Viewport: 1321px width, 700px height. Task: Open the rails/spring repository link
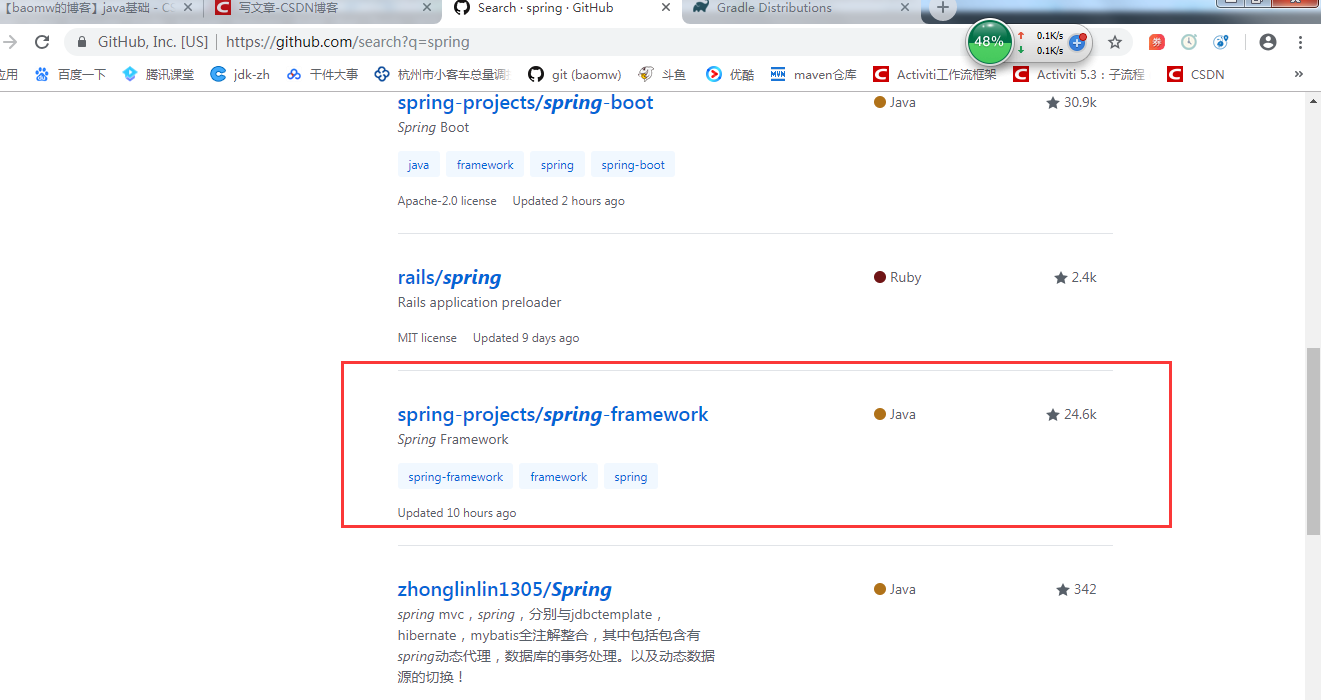pos(449,277)
